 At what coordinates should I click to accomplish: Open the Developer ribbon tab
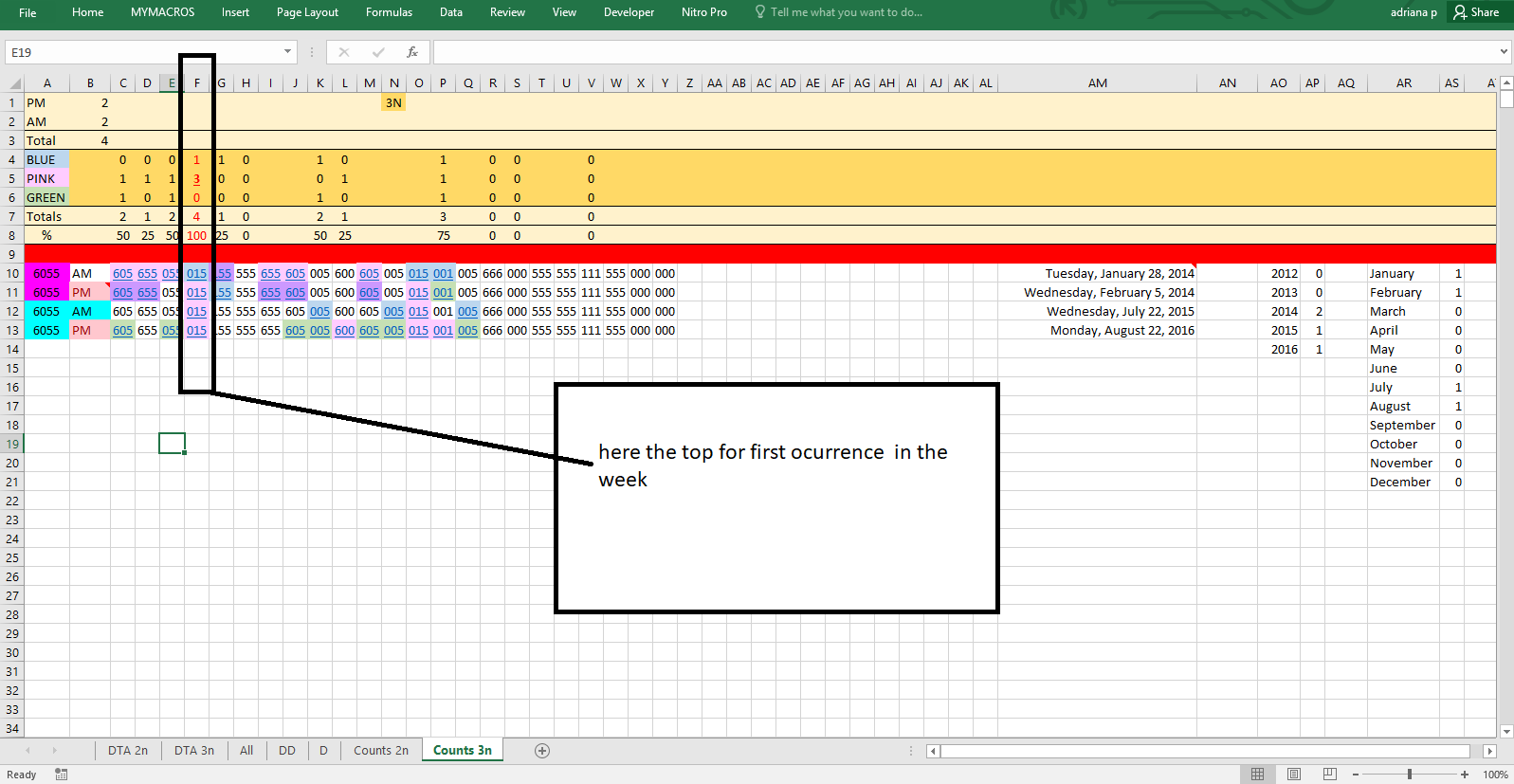click(629, 12)
